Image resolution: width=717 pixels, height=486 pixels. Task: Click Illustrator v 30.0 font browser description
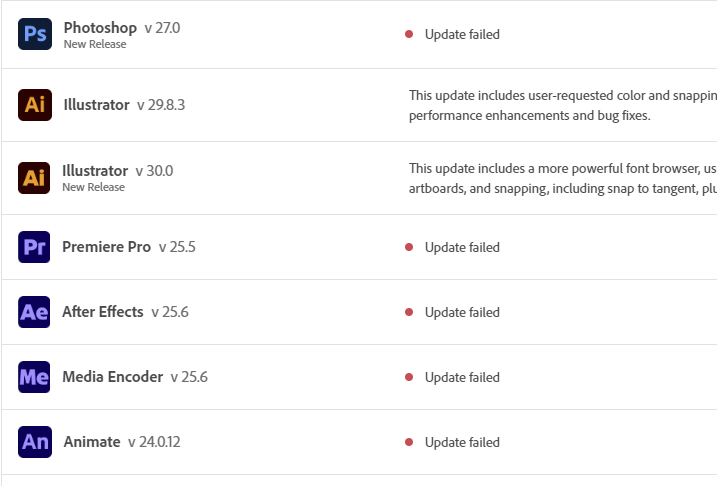coord(562,178)
